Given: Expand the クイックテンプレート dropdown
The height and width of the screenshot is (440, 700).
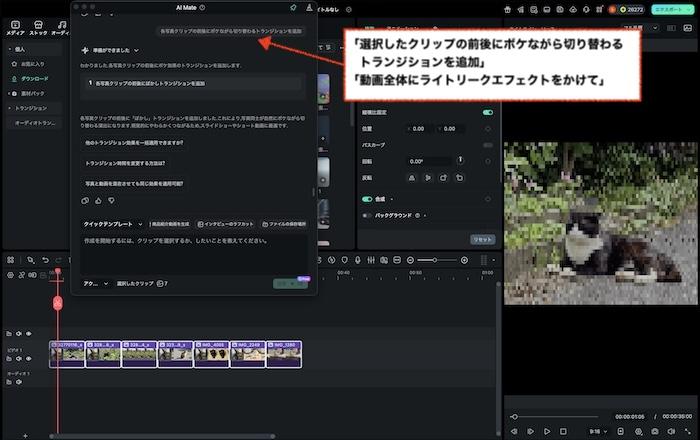Looking at the screenshot, I should [x=112, y=224].
